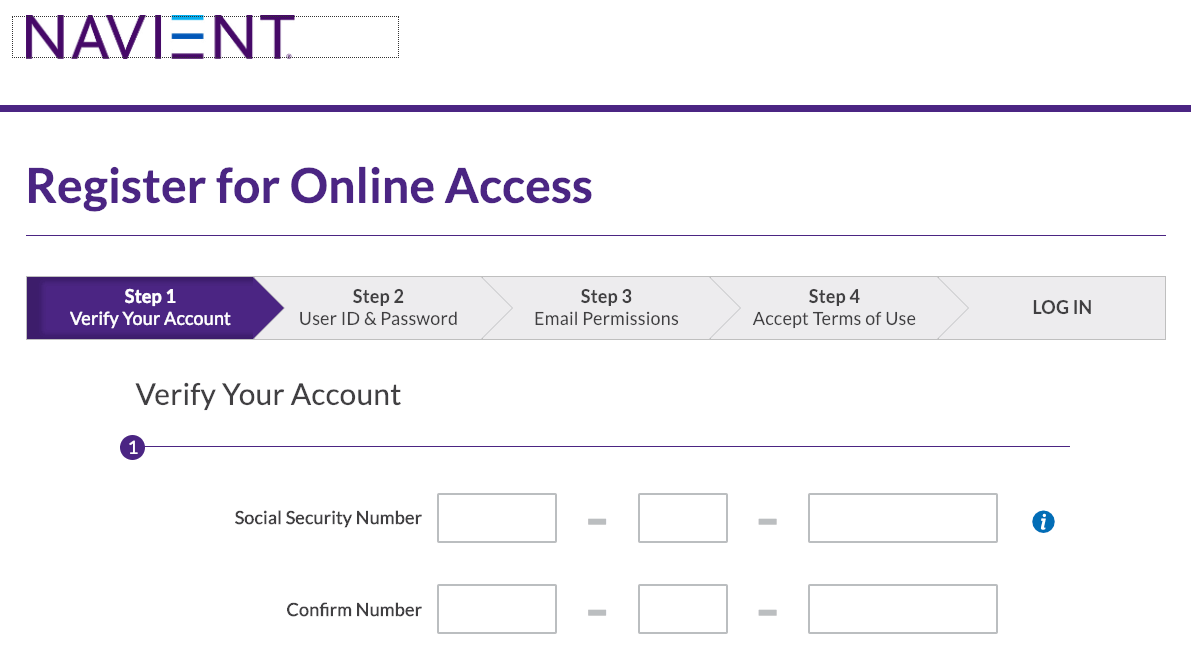This screenshot has height=648, width=1191.
Task: Click the Social Security Number label
Action: pos(328,518)
